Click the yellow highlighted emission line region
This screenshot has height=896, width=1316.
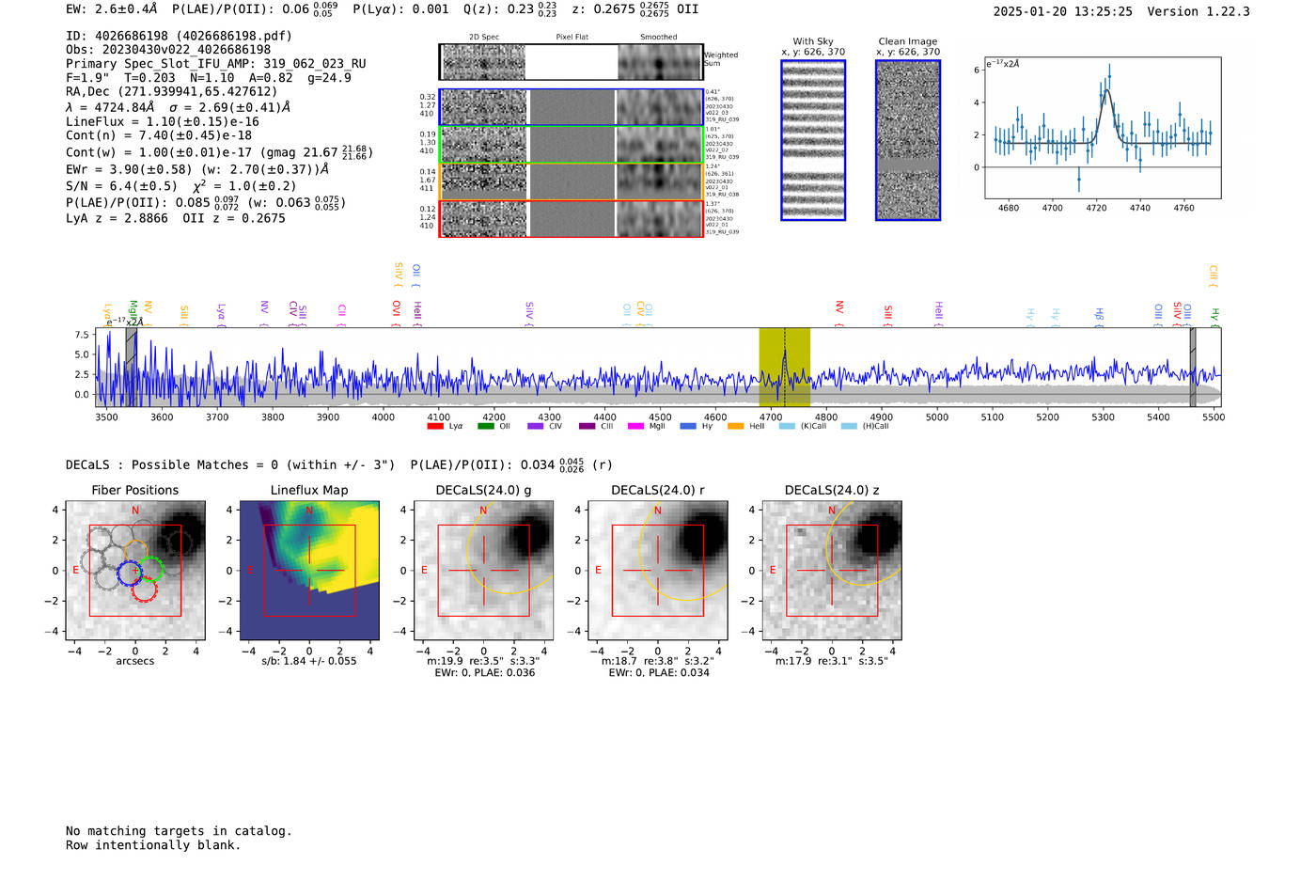click(785, 368)
